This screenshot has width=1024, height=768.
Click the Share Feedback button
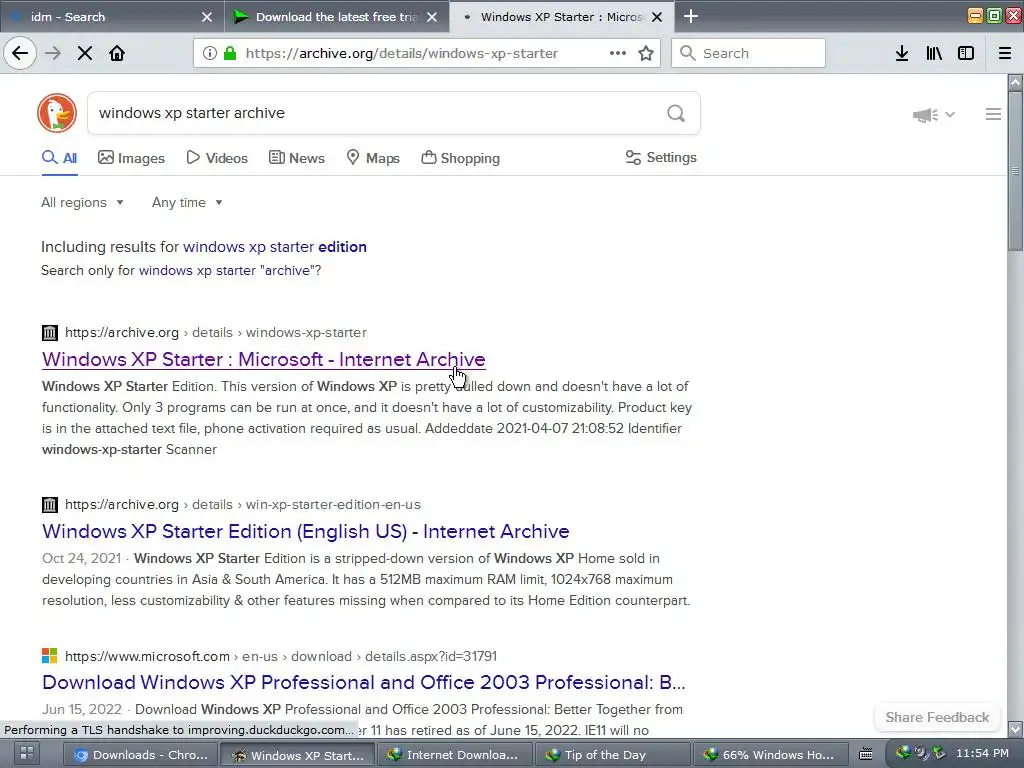click(x=937, y=717)
